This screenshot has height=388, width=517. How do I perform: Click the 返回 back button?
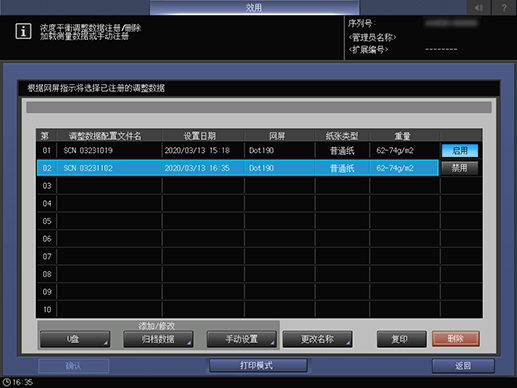coord(463,366)
